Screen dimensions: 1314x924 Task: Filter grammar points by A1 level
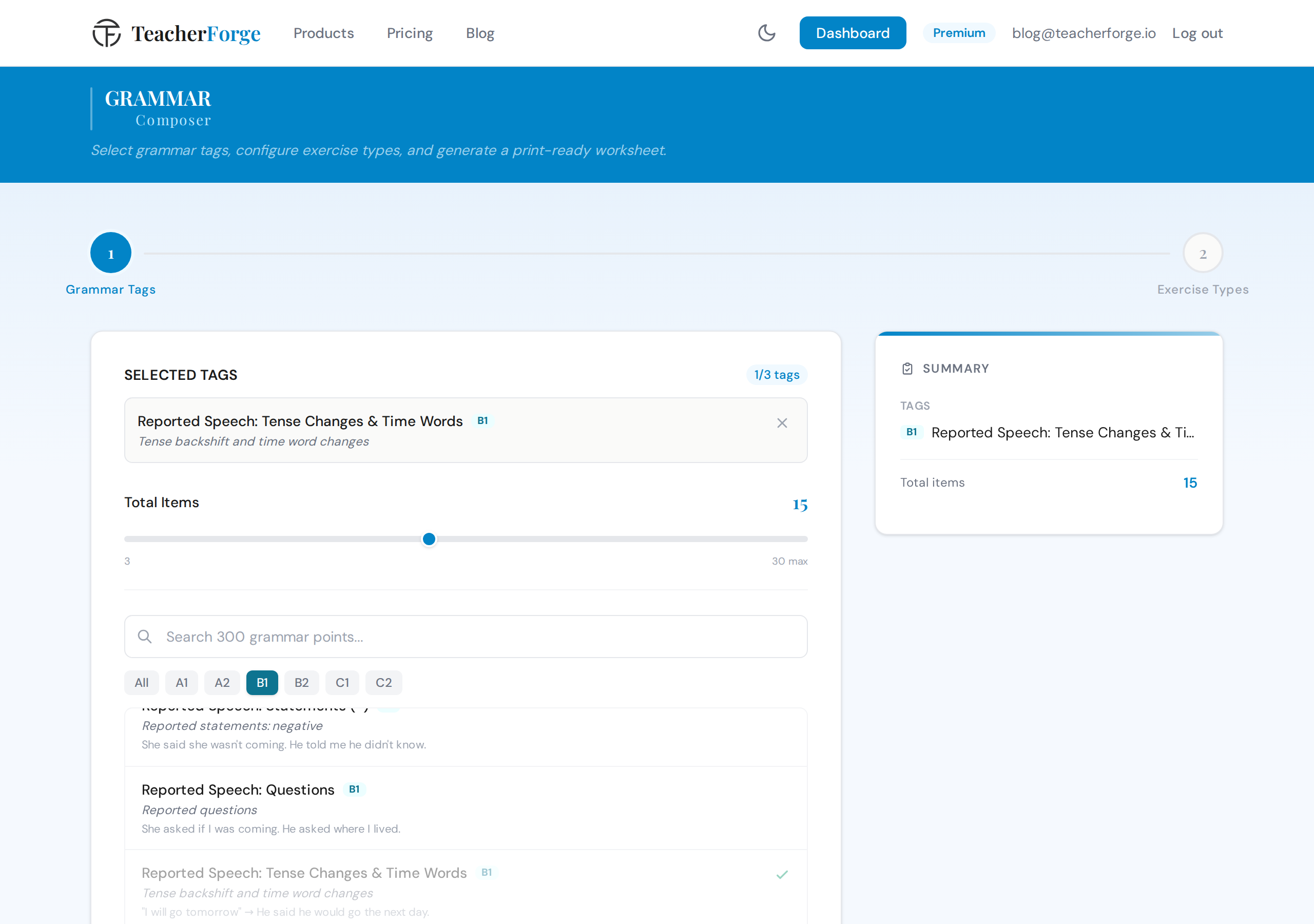click(181, 682)
